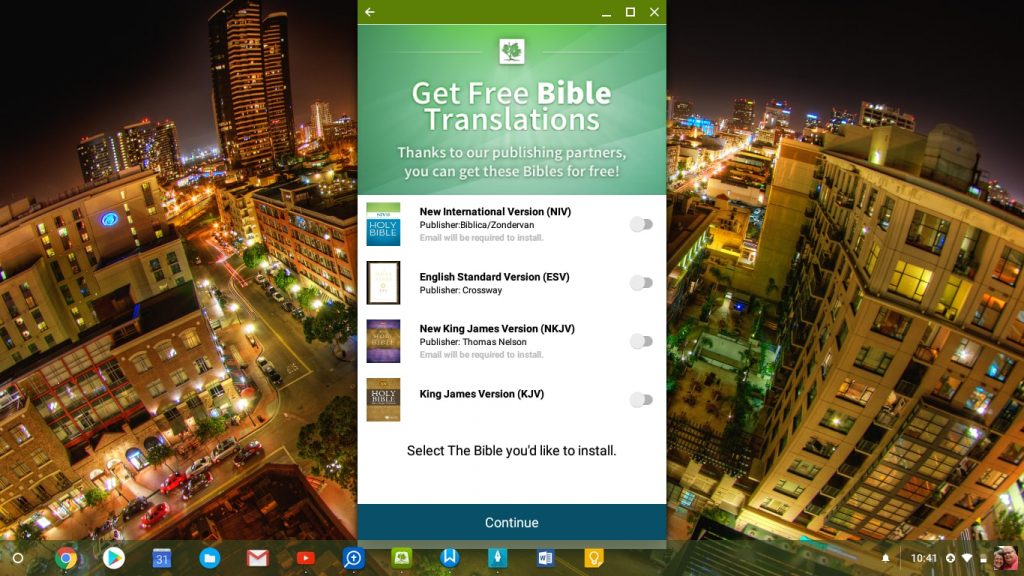
Task: Open the green Bible app shelf icon
Action: point(401,558)
